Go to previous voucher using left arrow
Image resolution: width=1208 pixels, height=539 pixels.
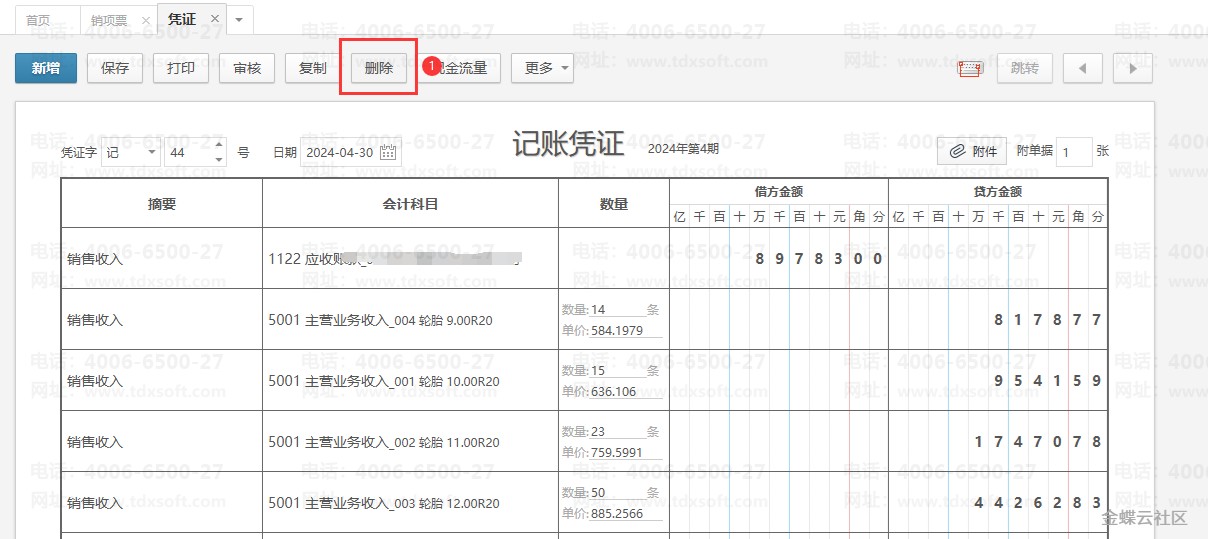pos(1082,69)
